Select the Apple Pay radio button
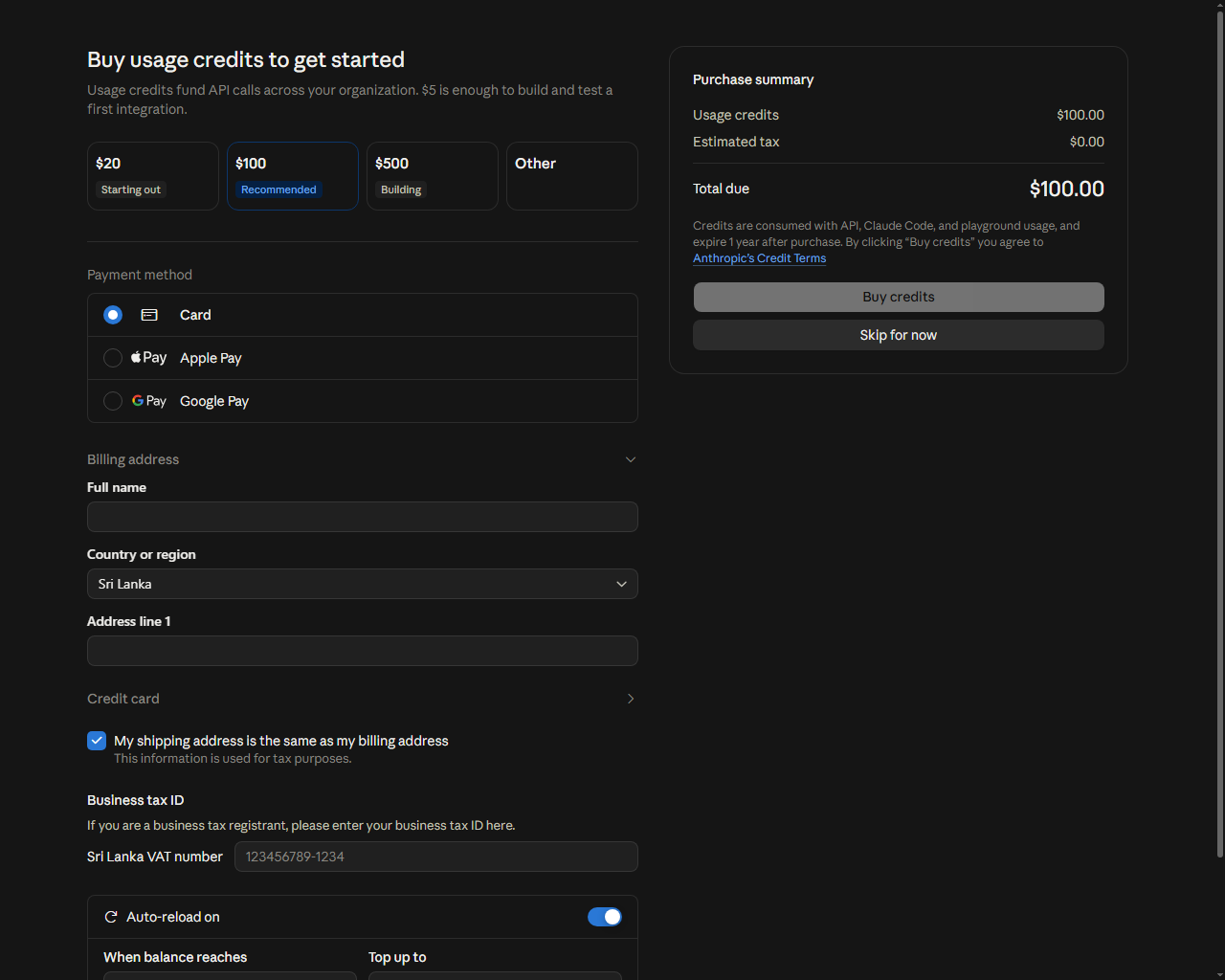This screenshot has height=980, width=1225. click(x=113, y=358)
